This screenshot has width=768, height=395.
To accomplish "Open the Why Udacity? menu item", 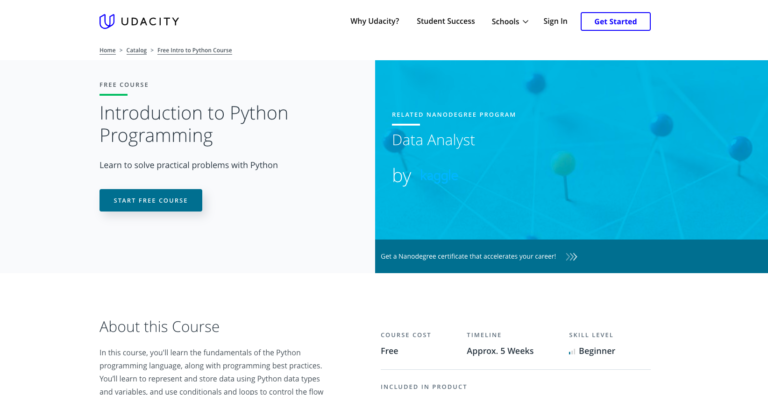I will coord(375,22).
